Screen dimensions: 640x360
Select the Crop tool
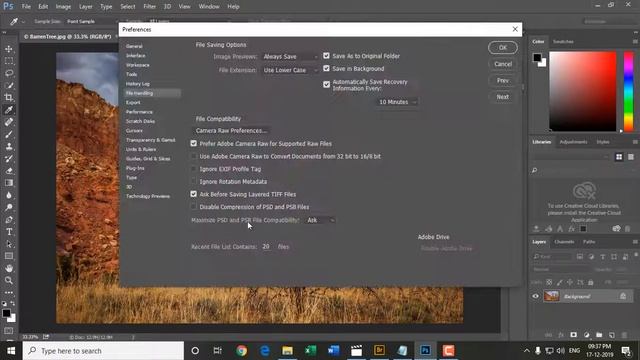(x=9, y=98)
